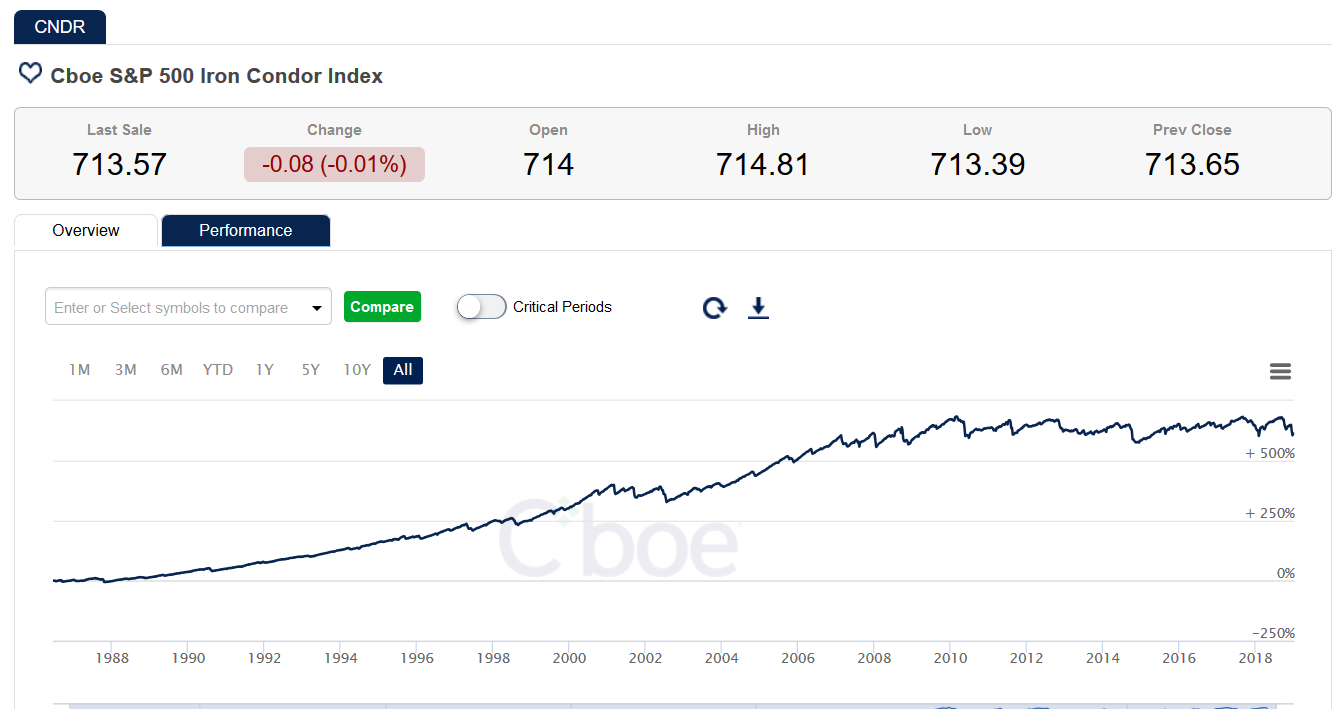
Task: Select the 3M time range
Action: 125,369
